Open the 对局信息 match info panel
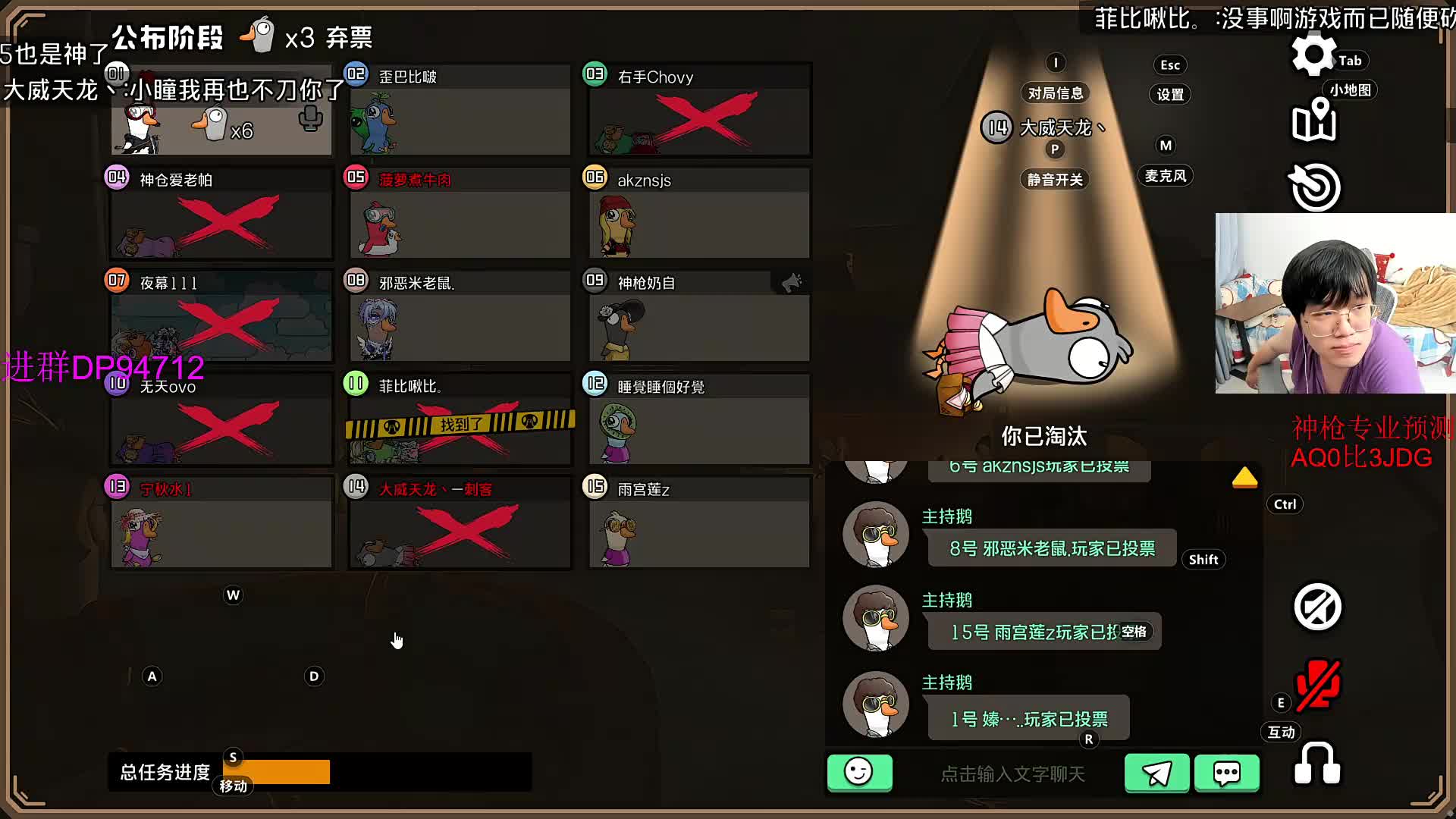The width and height of the screenshot is (1456, 819). pyautogui.click(x=1056, y=93)
